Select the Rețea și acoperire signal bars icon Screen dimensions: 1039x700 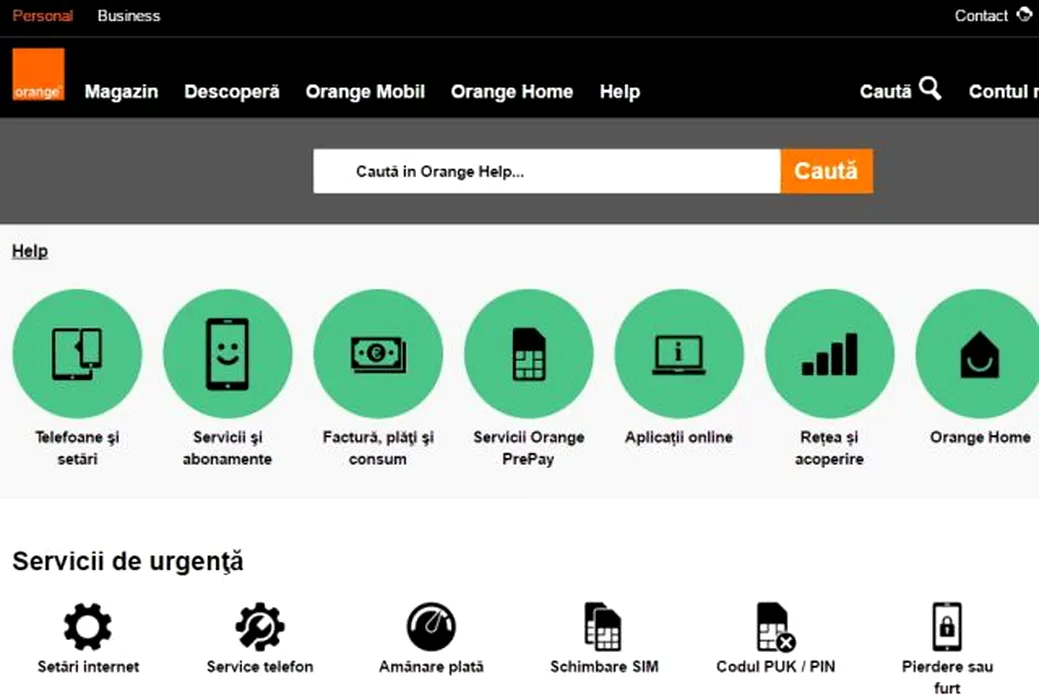click(829, 353)
